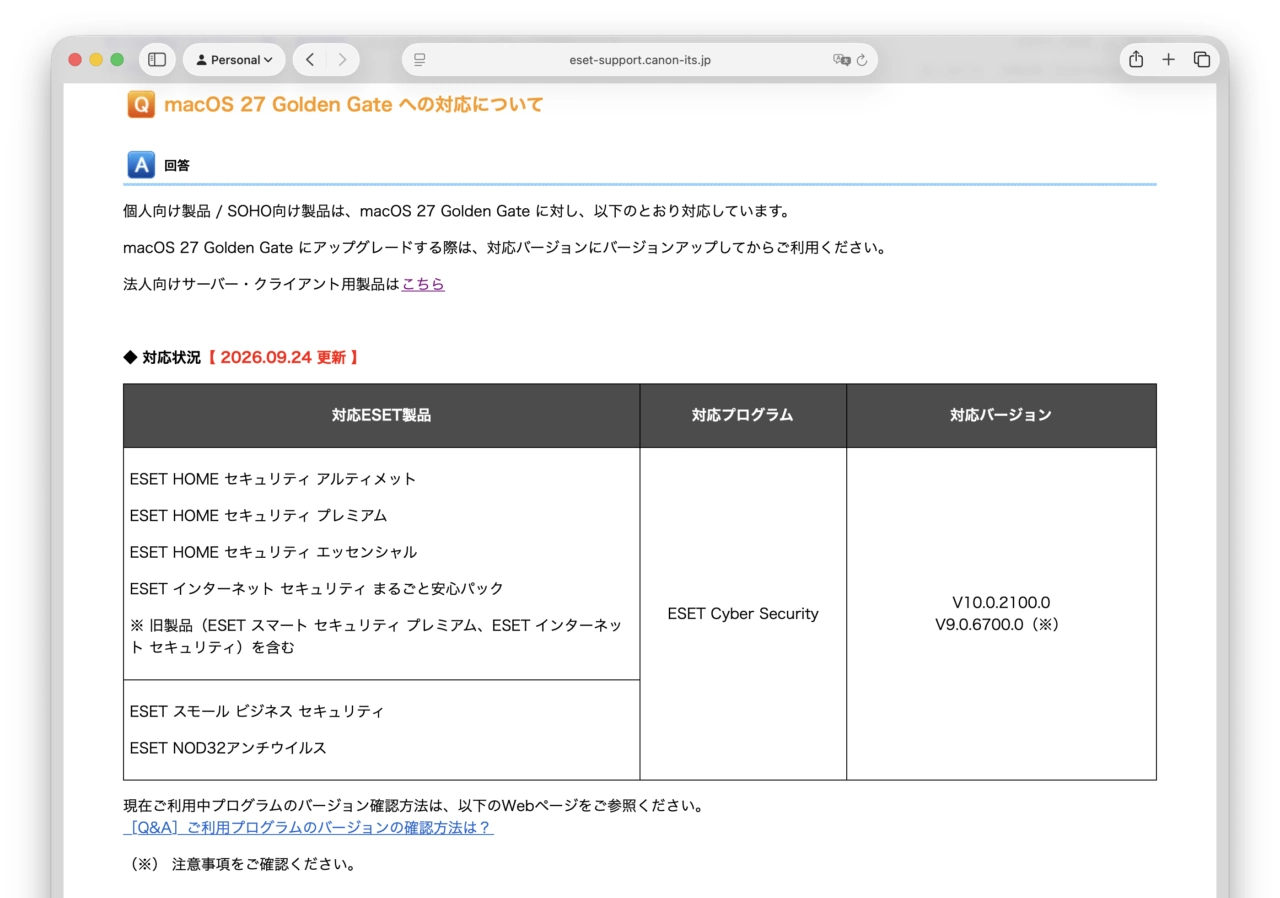Zoom the Safari window with green button

pyautogui.click(x=117, y=60)
